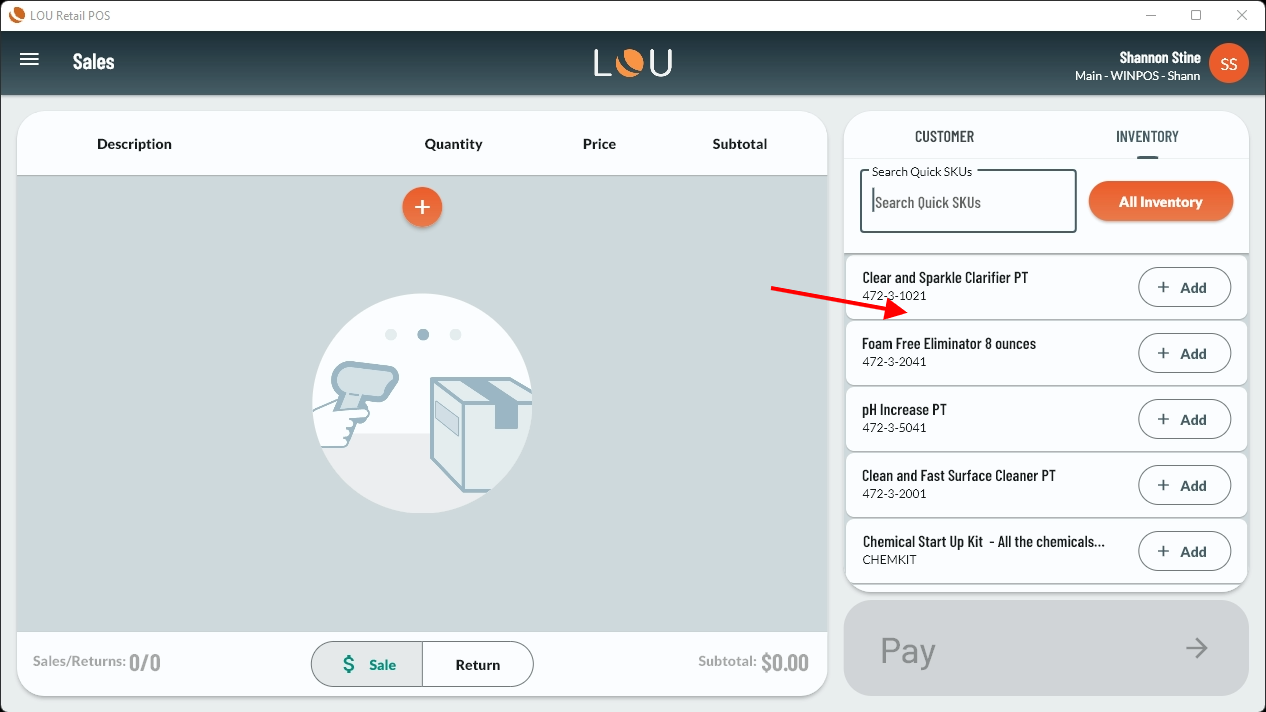
Task: Close the LOU Retail POS window
Action: pyautogui.click(x=1242, y=15)
